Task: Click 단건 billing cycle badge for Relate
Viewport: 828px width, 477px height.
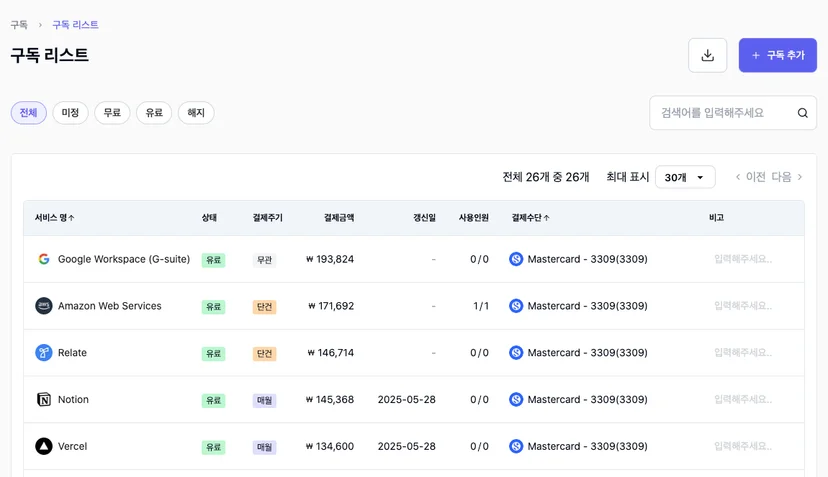Action: [265, 353]
